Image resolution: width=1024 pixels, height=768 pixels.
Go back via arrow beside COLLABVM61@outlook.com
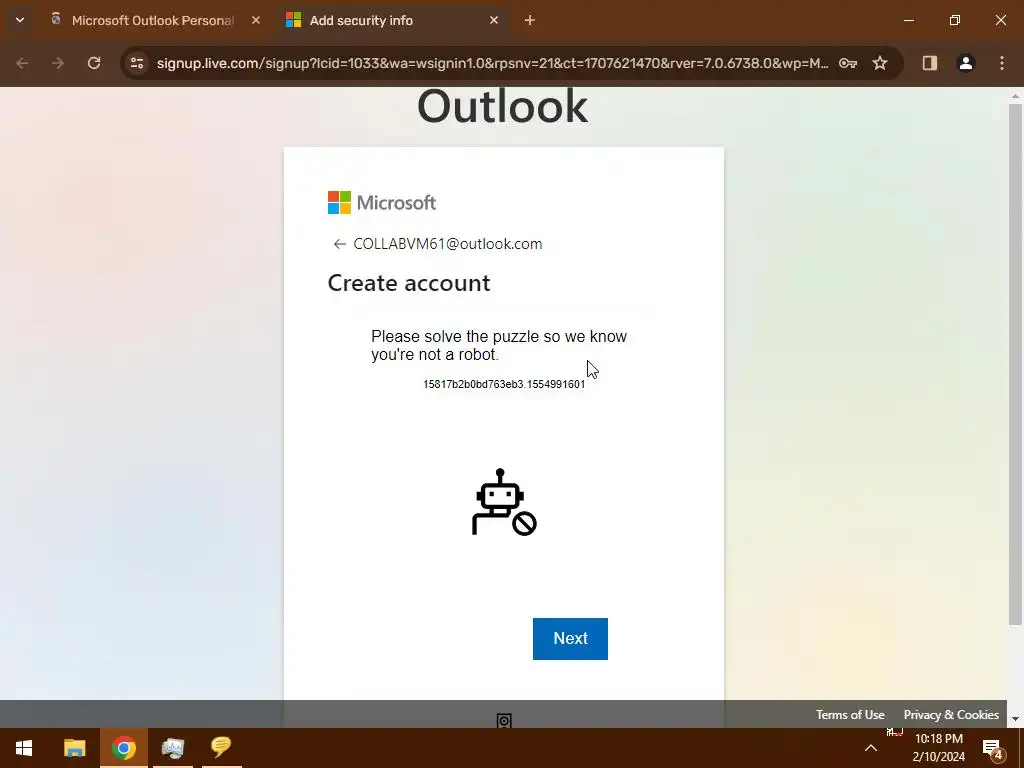coord(339,244)
